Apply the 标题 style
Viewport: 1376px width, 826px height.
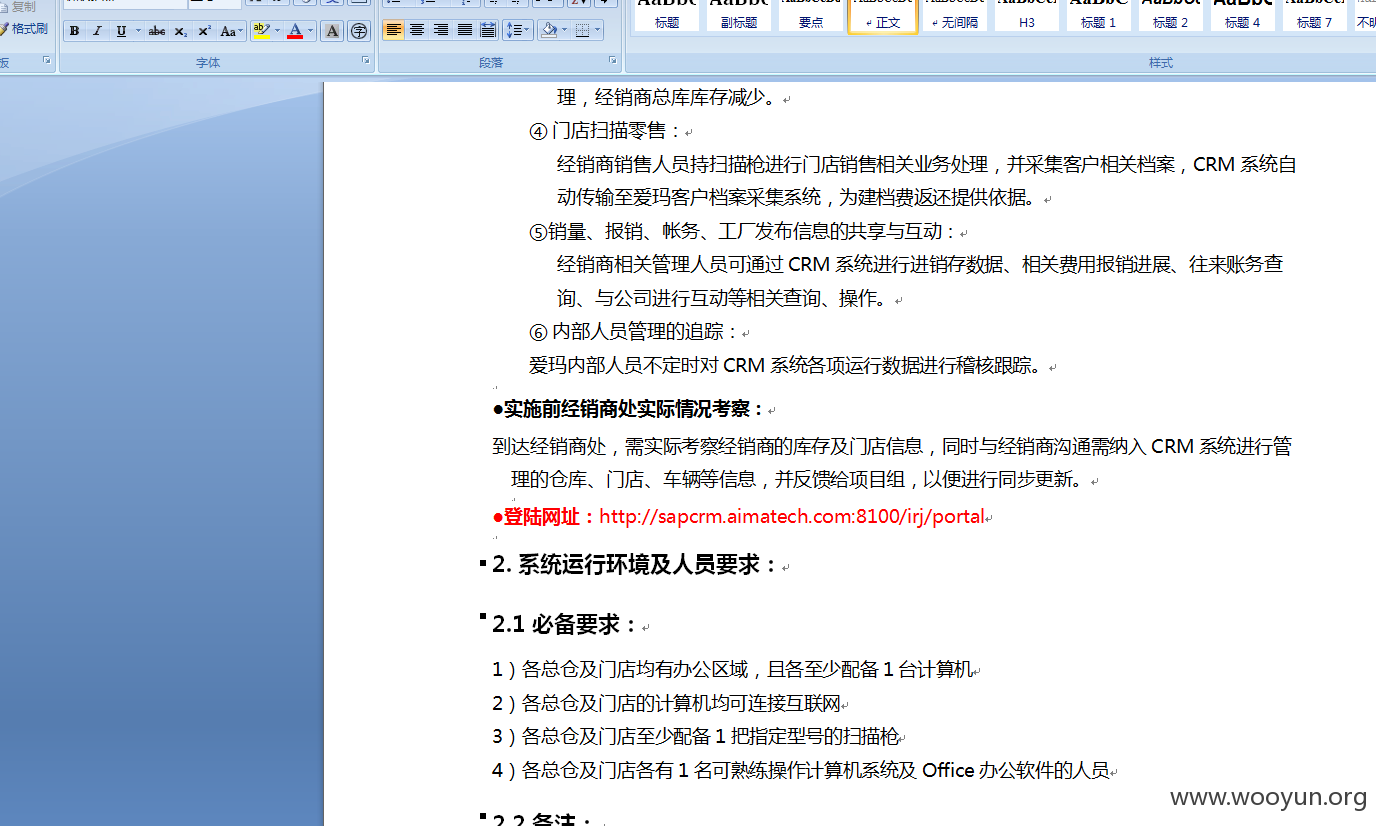coord(667,15)
